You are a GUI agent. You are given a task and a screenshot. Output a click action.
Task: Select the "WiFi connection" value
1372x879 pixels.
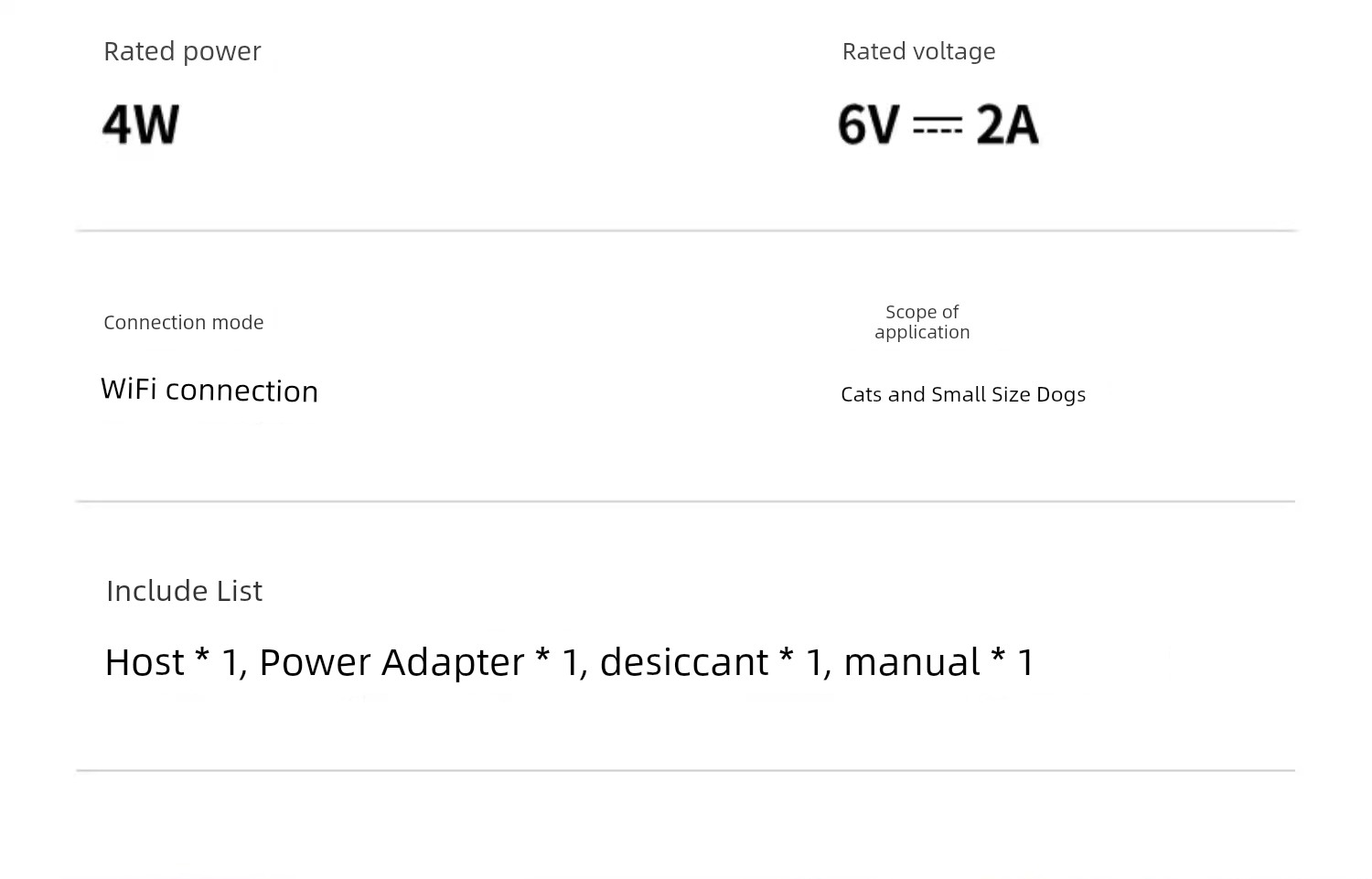pyautogui.click(x=209, y=390)
